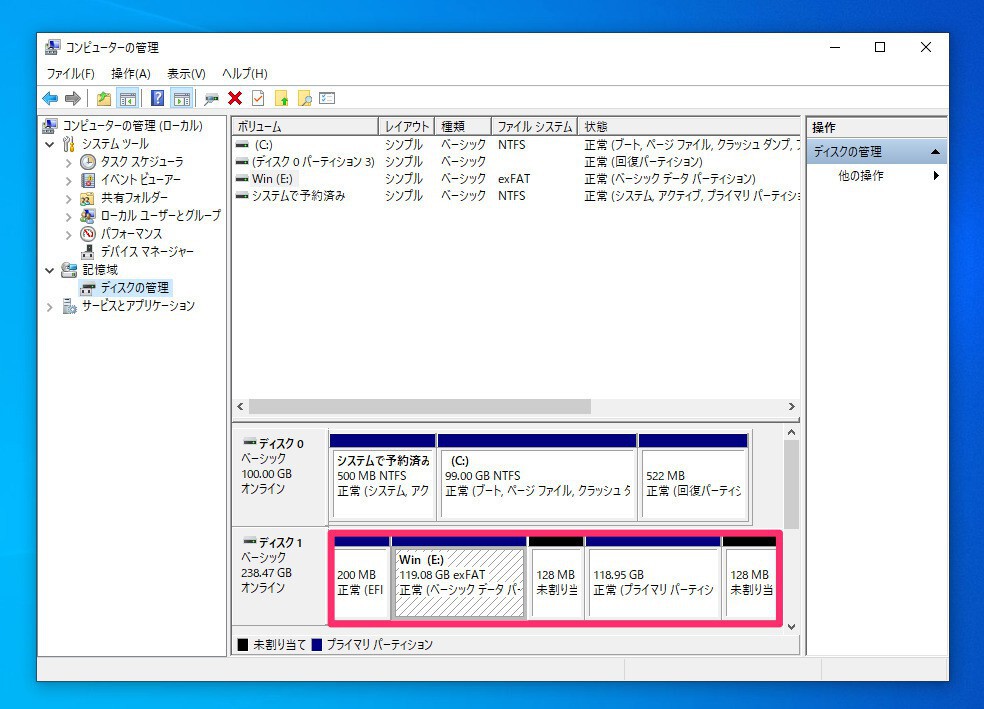
Task: Expand the タスク スケジューラ tree node
Action: [x=69, y=162]
